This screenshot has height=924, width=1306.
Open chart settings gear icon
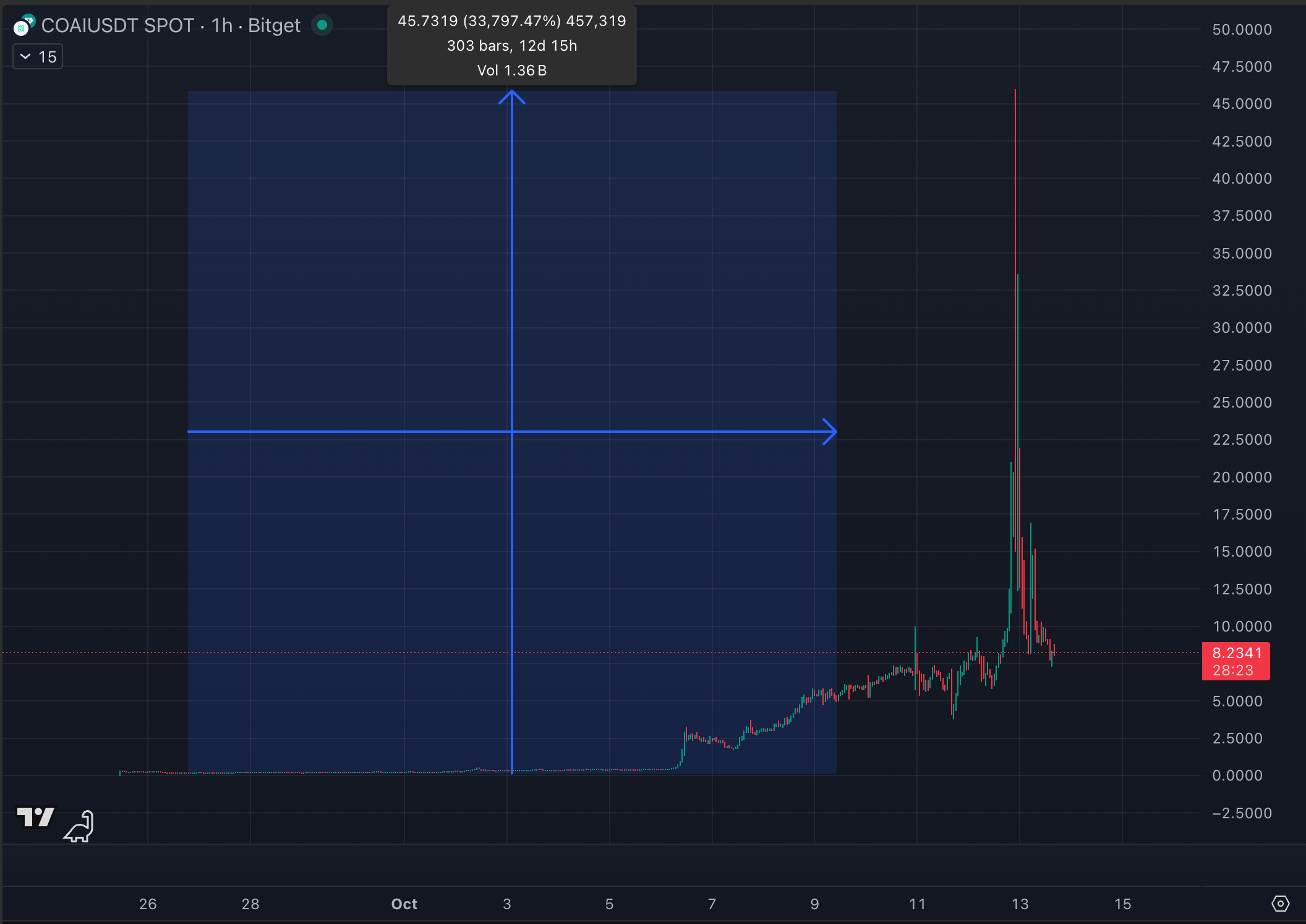(x=1280, y=904)
